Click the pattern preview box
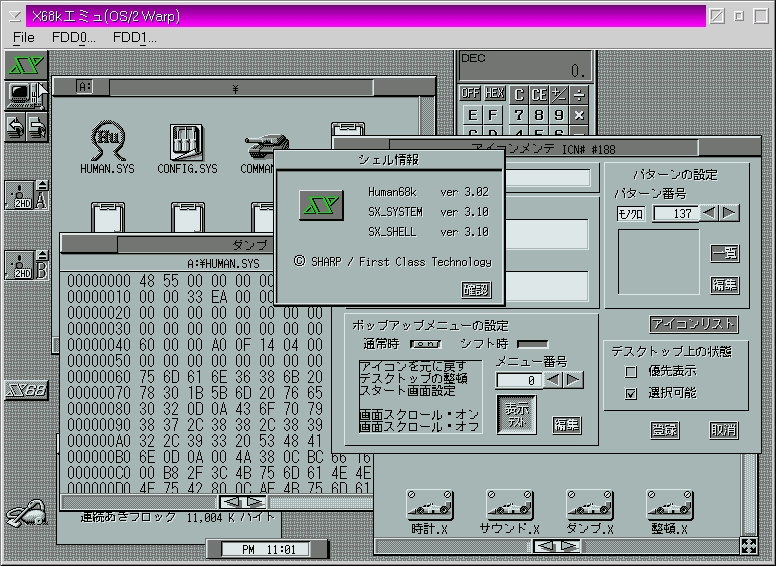776x566 pixels. (659, 262)
